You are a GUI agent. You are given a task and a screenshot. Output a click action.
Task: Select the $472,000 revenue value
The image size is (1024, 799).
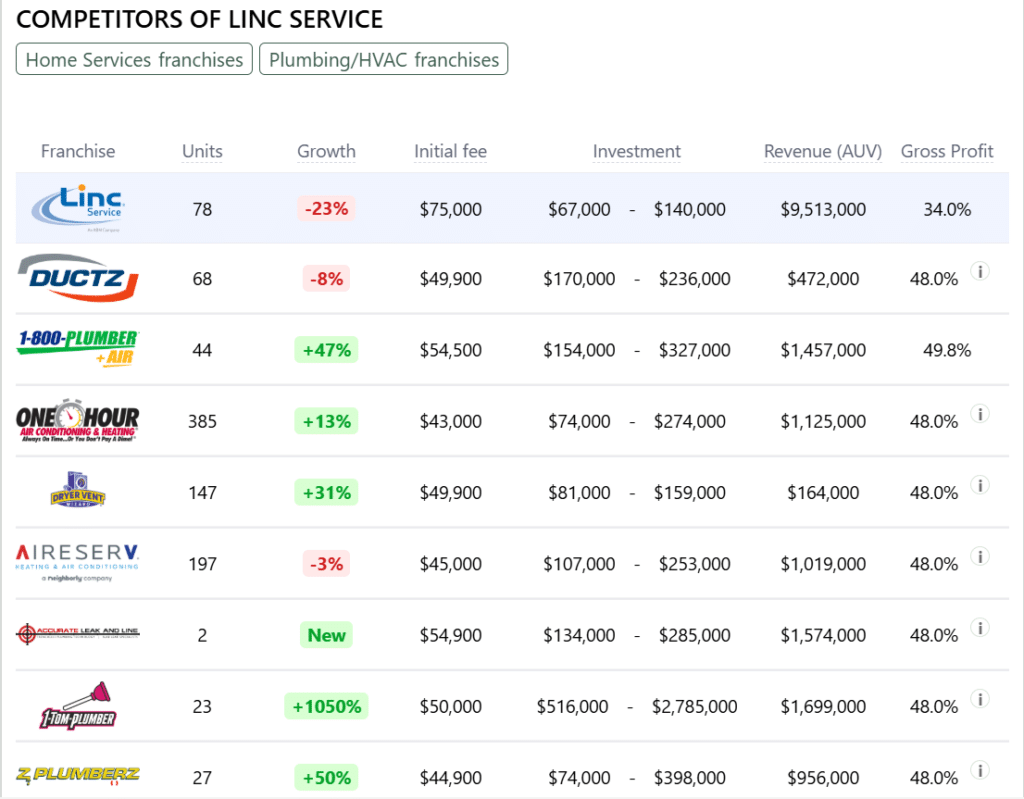[823, 279]
